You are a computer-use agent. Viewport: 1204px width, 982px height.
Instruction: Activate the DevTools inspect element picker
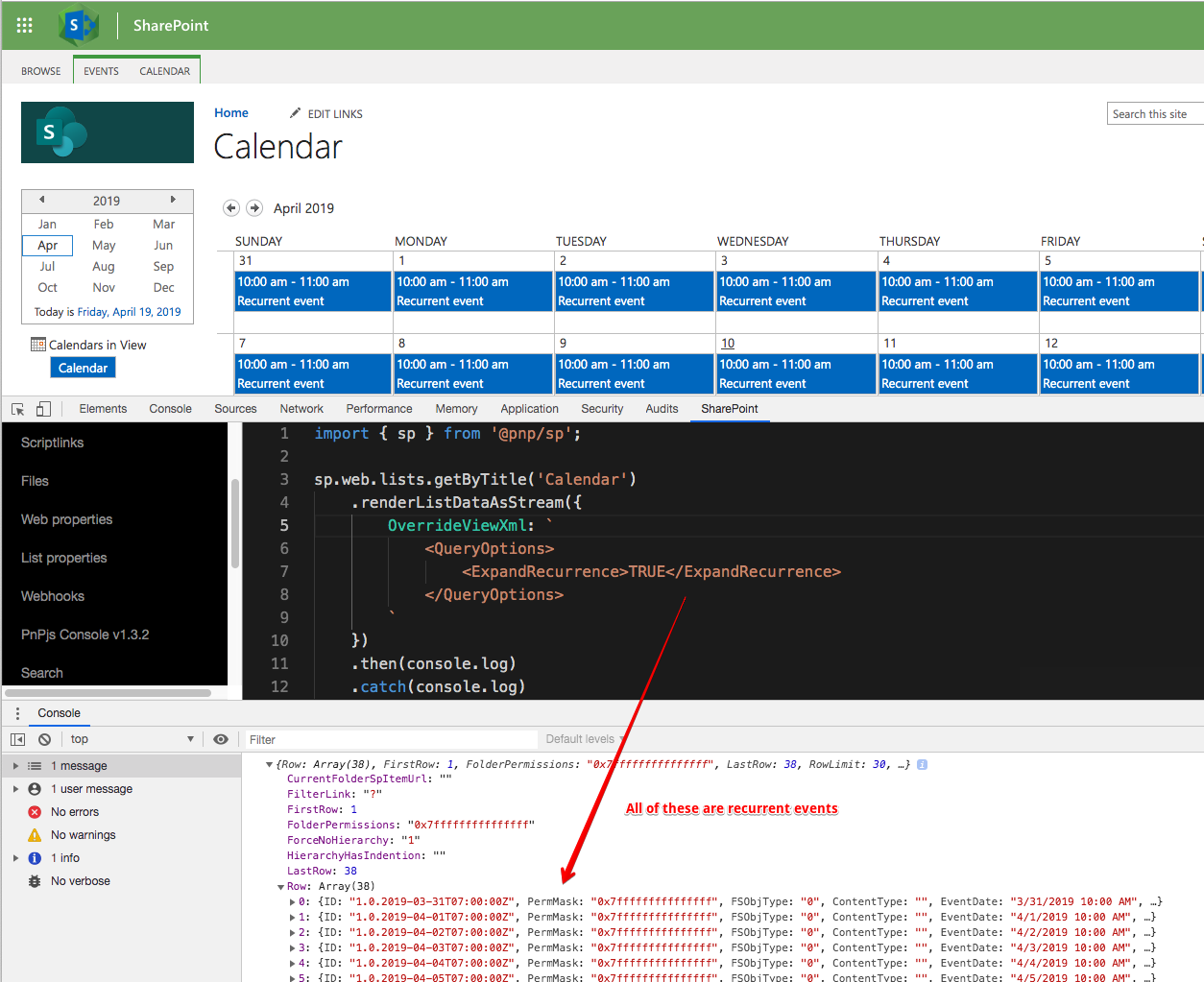(17, 409)
